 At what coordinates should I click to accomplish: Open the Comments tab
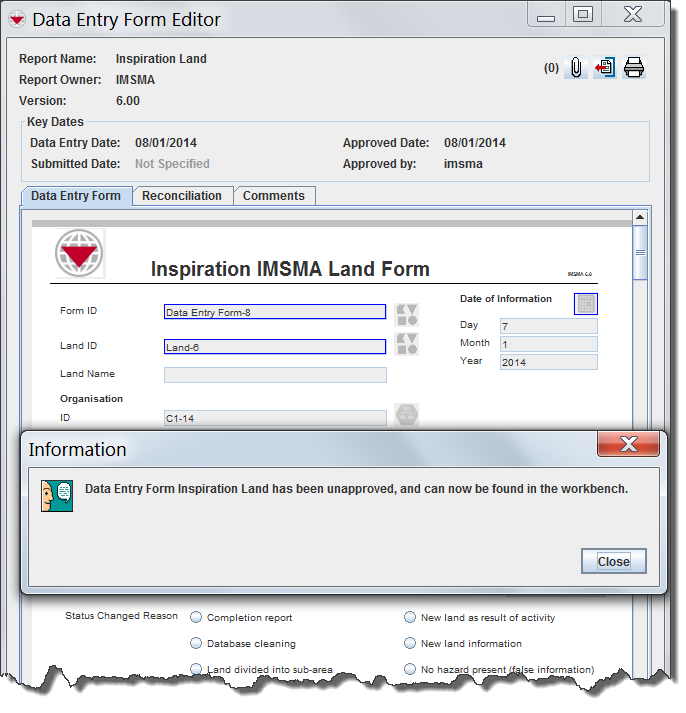(274, 196)
